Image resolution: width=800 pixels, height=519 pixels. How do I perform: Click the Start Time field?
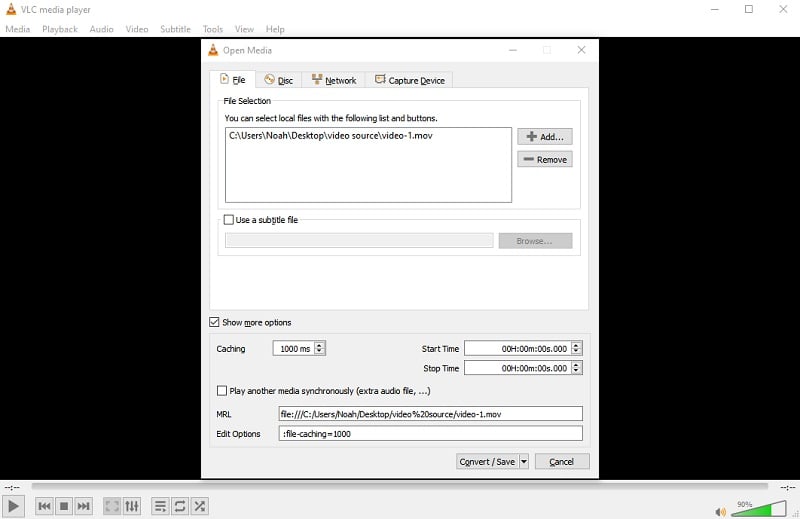pyautogui.click(x=518, y=349)
